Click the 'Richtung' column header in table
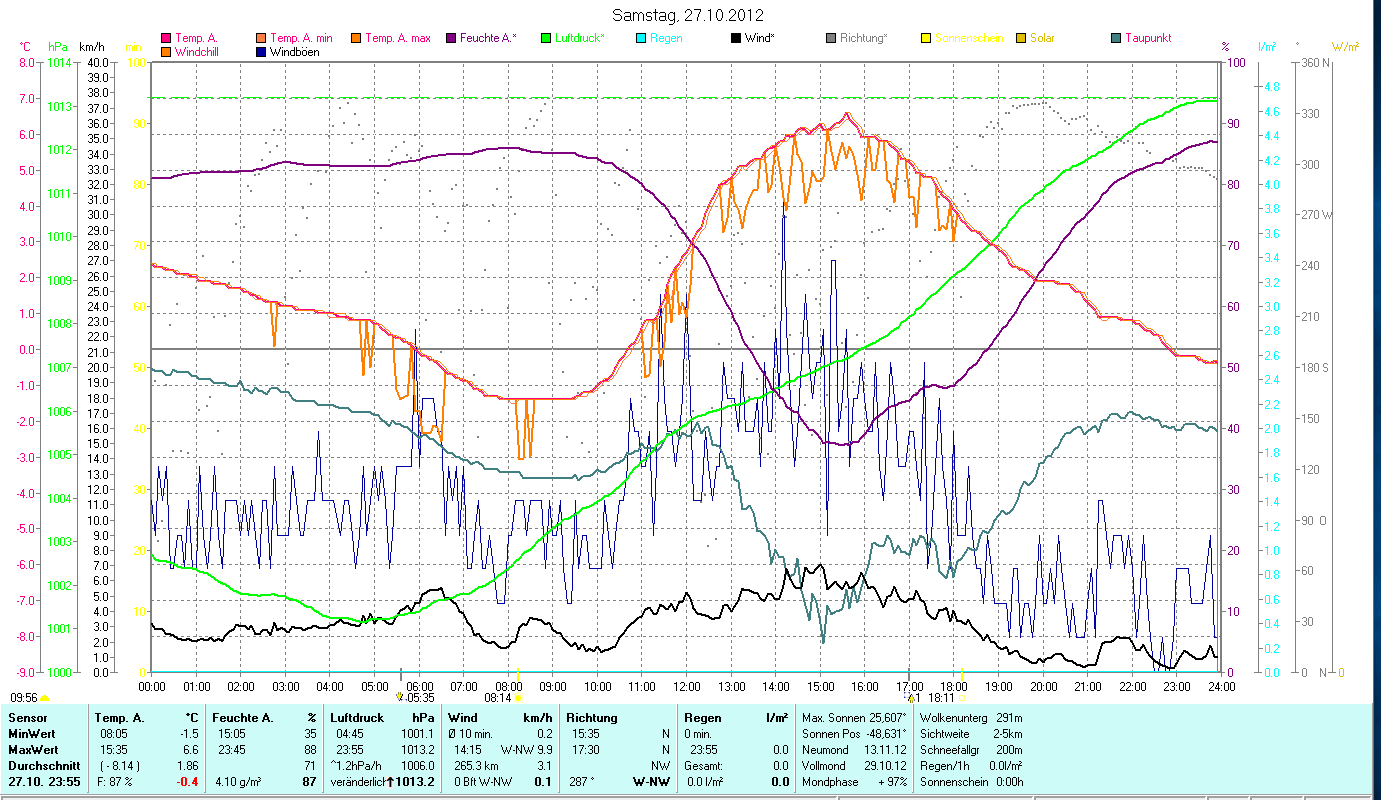The width and height of the screenshot is (1381, 800). [x=592, y=718]
